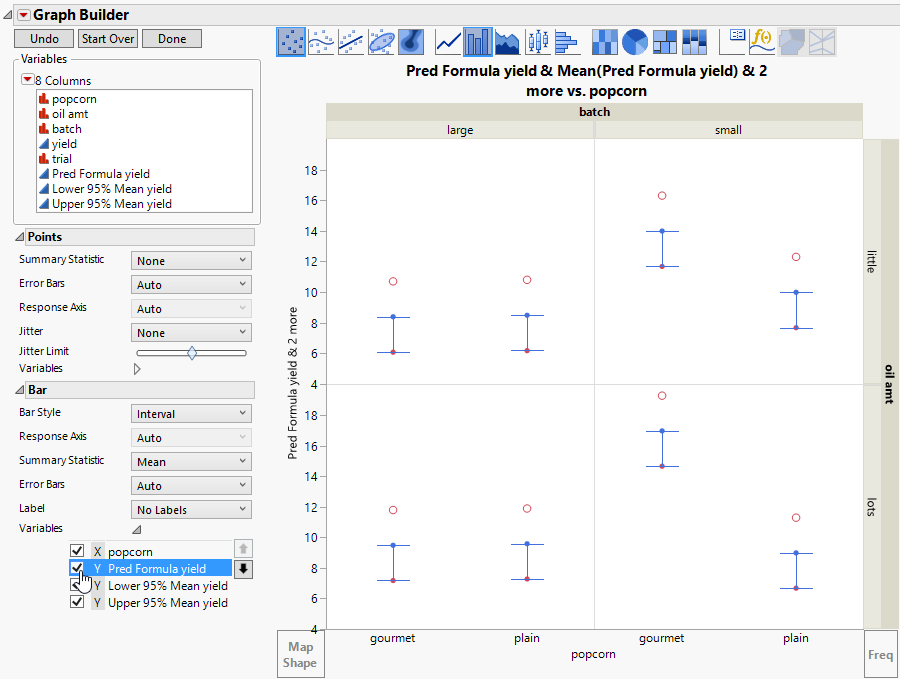Open the 8 Columns red triangle menu
Viewport: 900px width, 679px height.
click(x=28, y=80)
